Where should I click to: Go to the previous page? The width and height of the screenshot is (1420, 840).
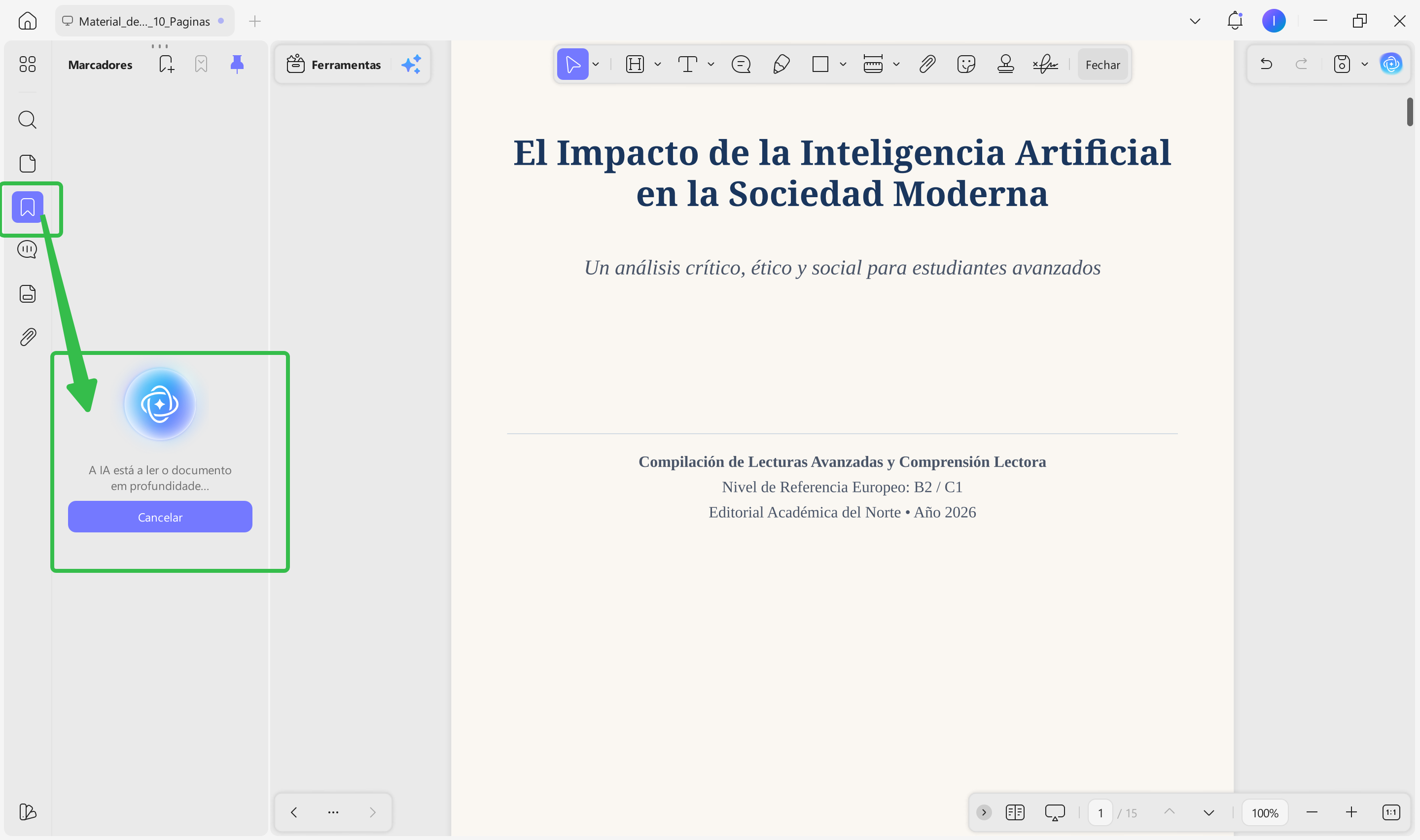coord(1169,812)
